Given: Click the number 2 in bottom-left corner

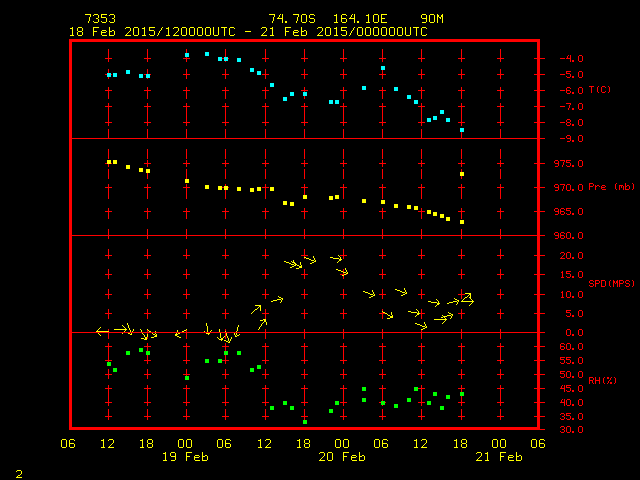Looking at the screenshot, I should (x=18, y=472).
